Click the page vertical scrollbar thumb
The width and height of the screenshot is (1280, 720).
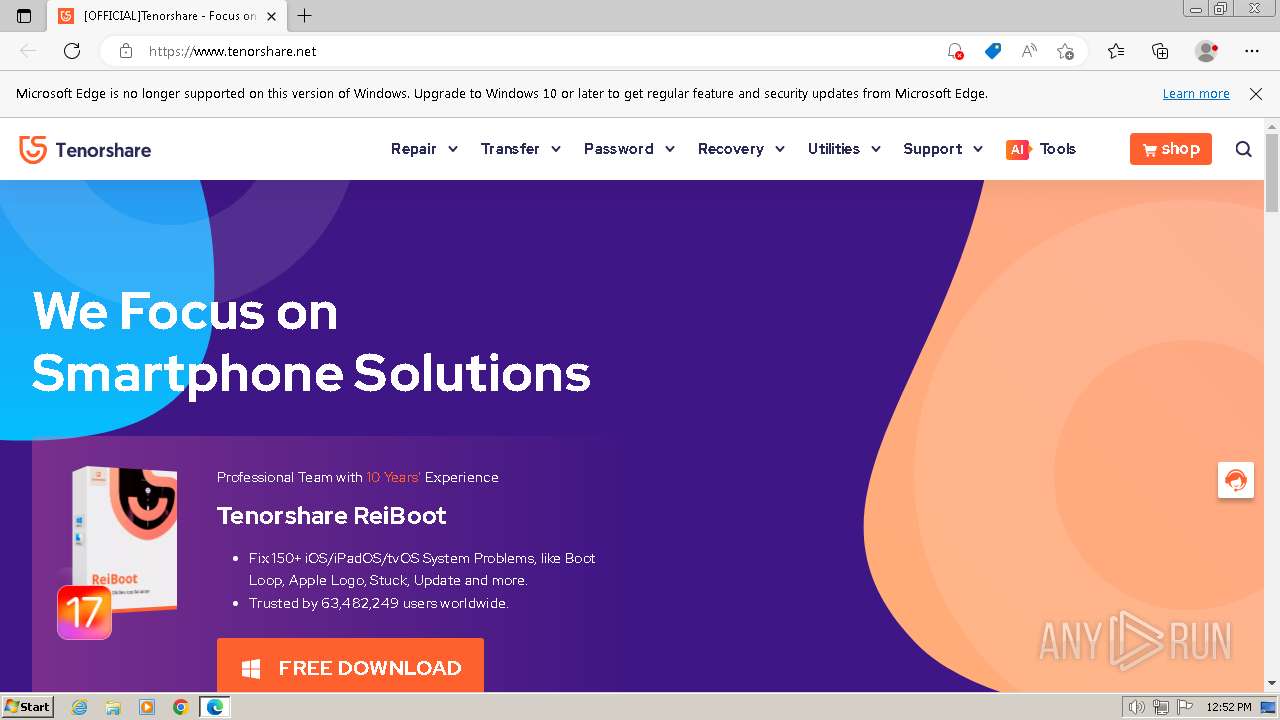click(x=1272, y=172)
